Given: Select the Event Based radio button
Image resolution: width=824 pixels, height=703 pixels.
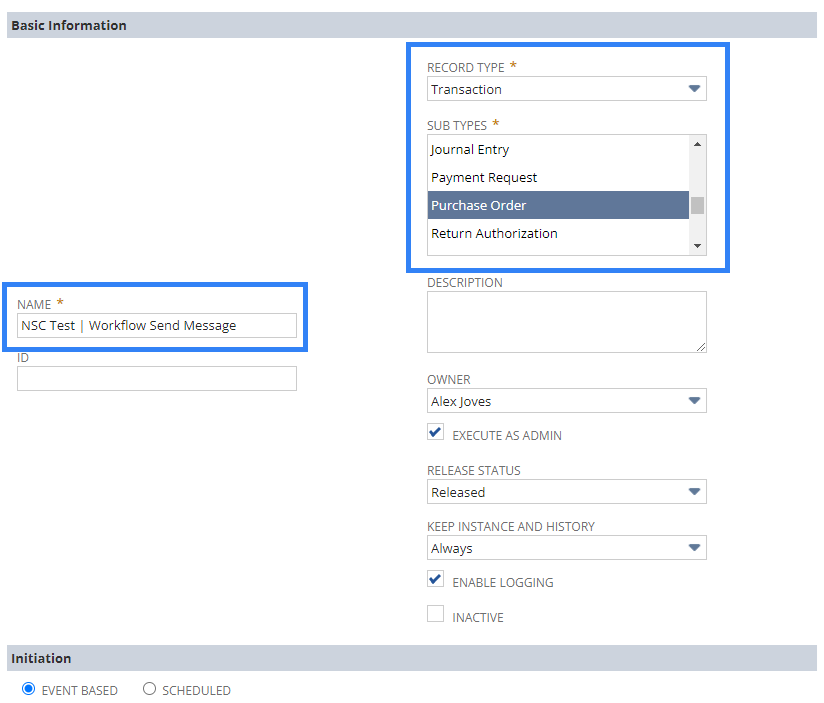Looking at the screenshot, I should tap(28, 688).
